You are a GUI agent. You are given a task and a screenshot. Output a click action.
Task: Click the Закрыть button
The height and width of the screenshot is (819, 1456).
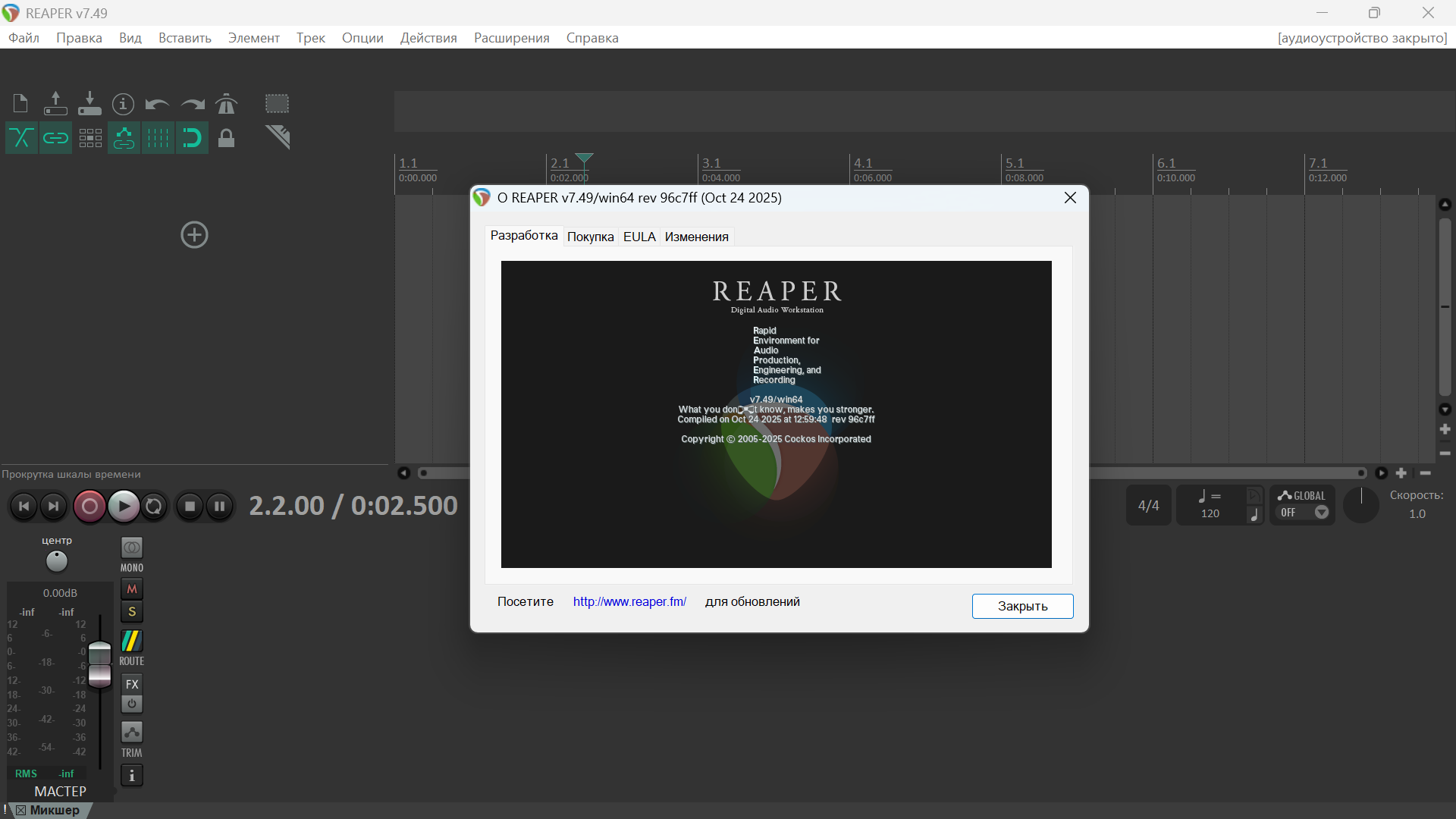[x=1022, y=606]
